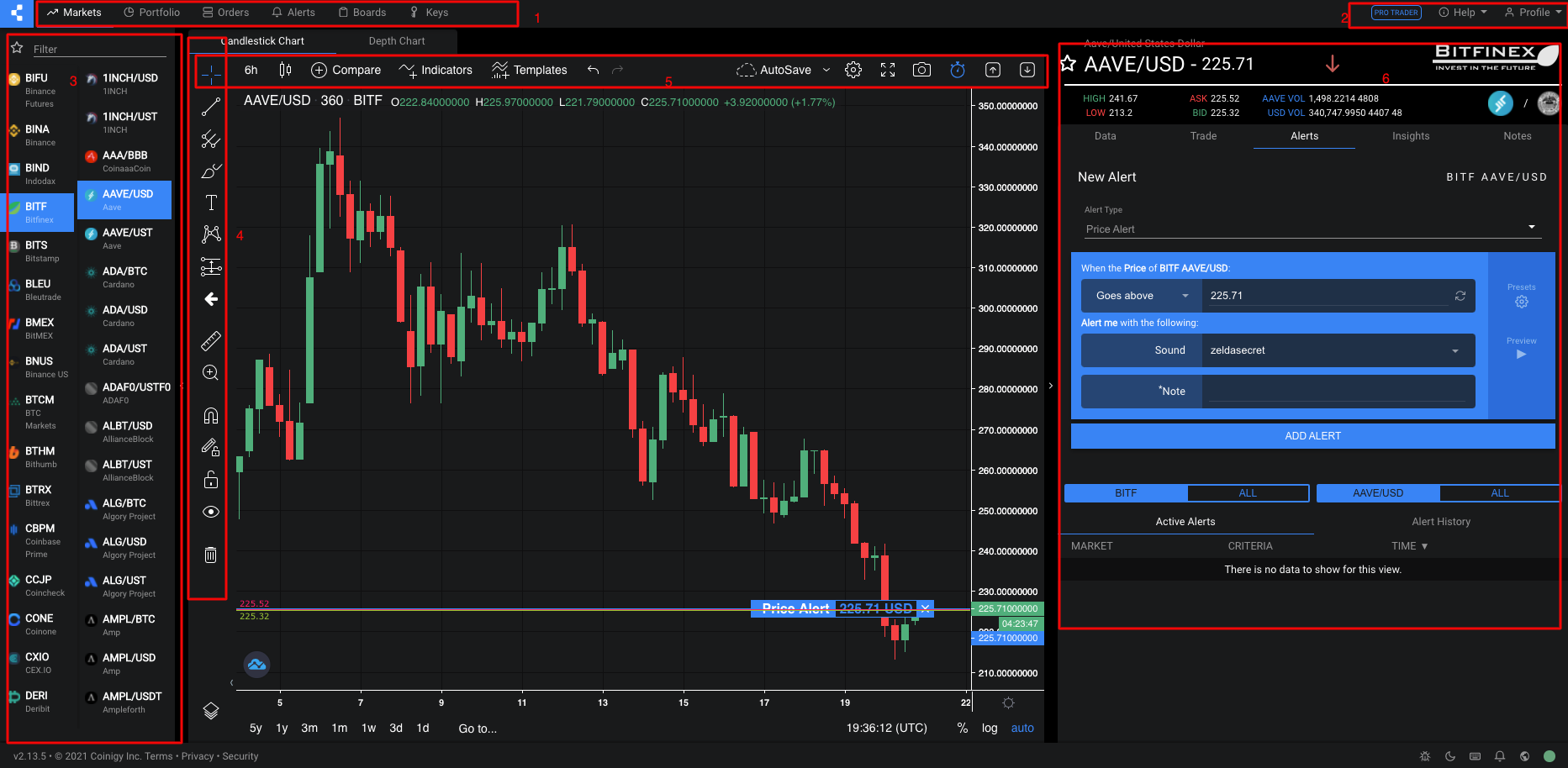The width and height of the screenshot is (1568, 768).
Task: Click the back arrow icon tool
Action: coord(211,299)
